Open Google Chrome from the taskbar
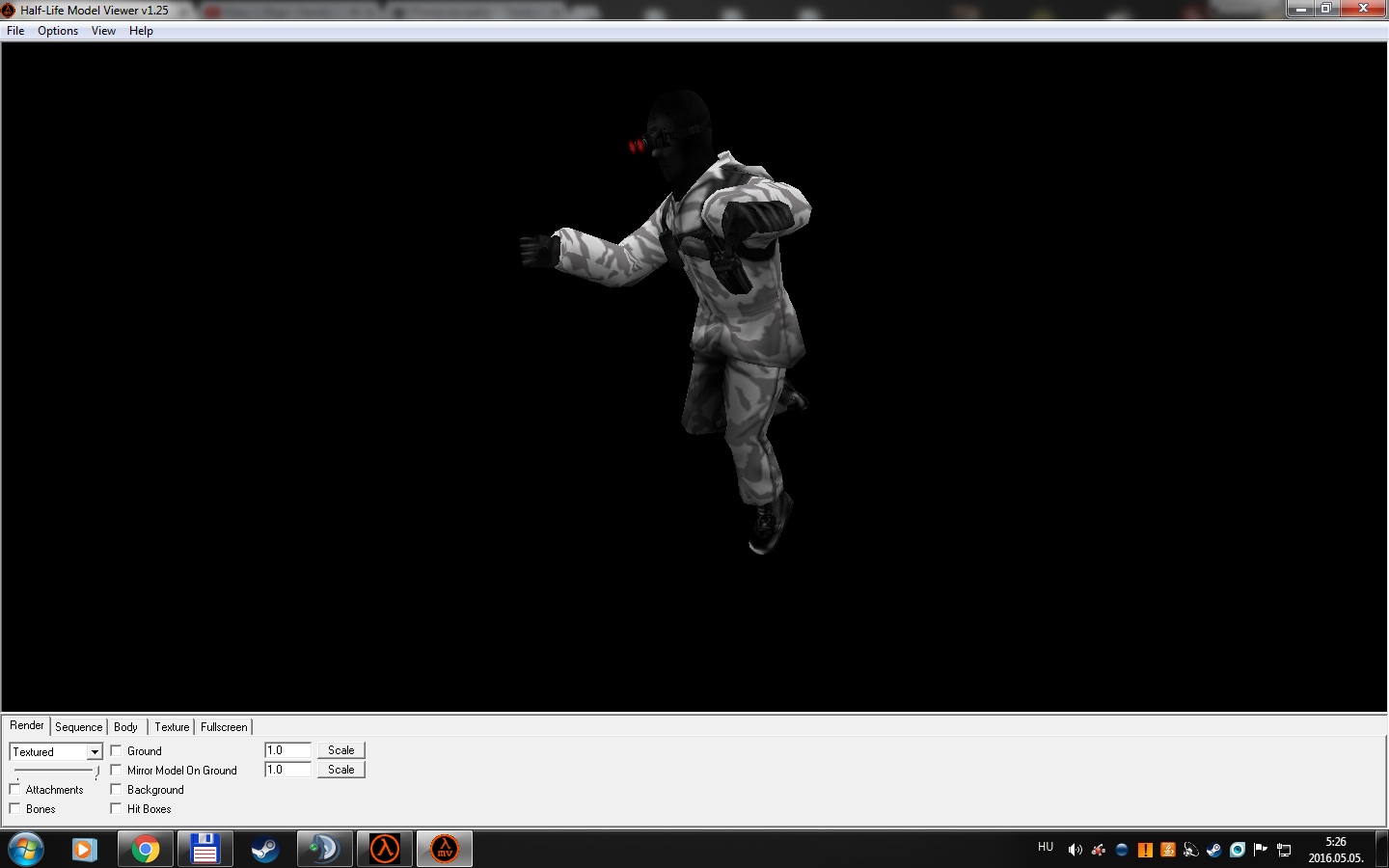 point(146,849)
